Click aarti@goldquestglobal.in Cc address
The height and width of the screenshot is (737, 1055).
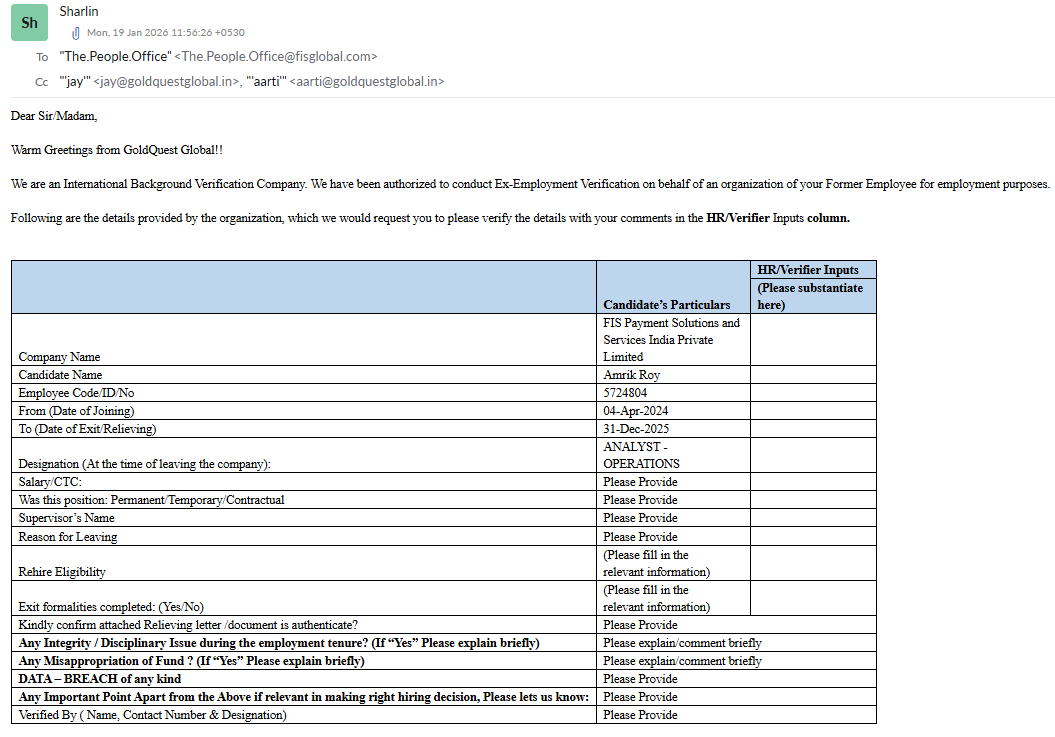point(367,81)
